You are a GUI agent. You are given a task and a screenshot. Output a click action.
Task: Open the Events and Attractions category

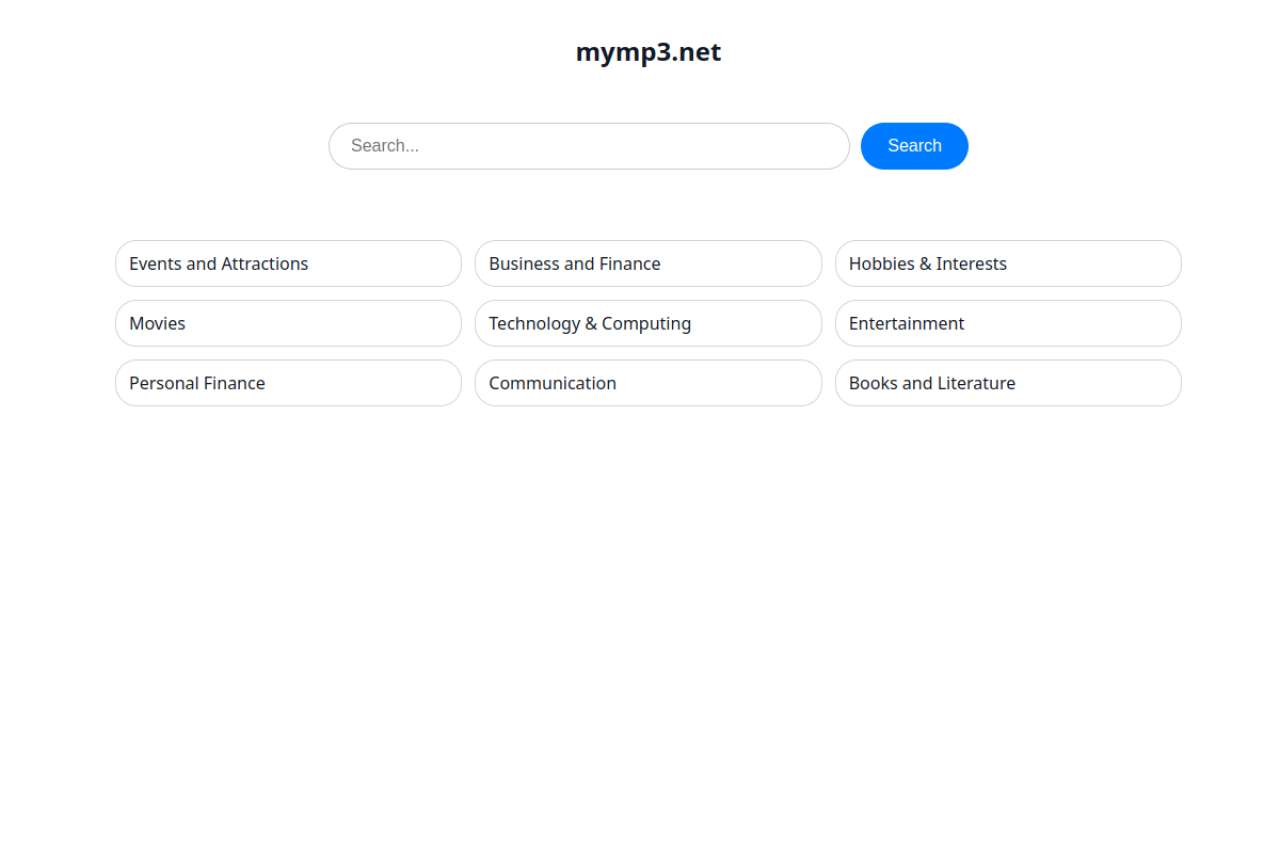coord(288,264)
